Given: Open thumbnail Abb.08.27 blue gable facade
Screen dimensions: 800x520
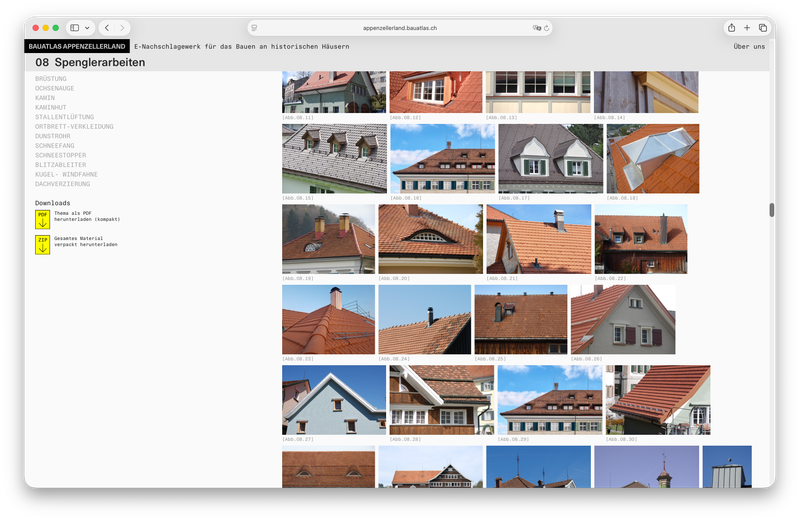Looking at the screenshot, I should [334, 400].
